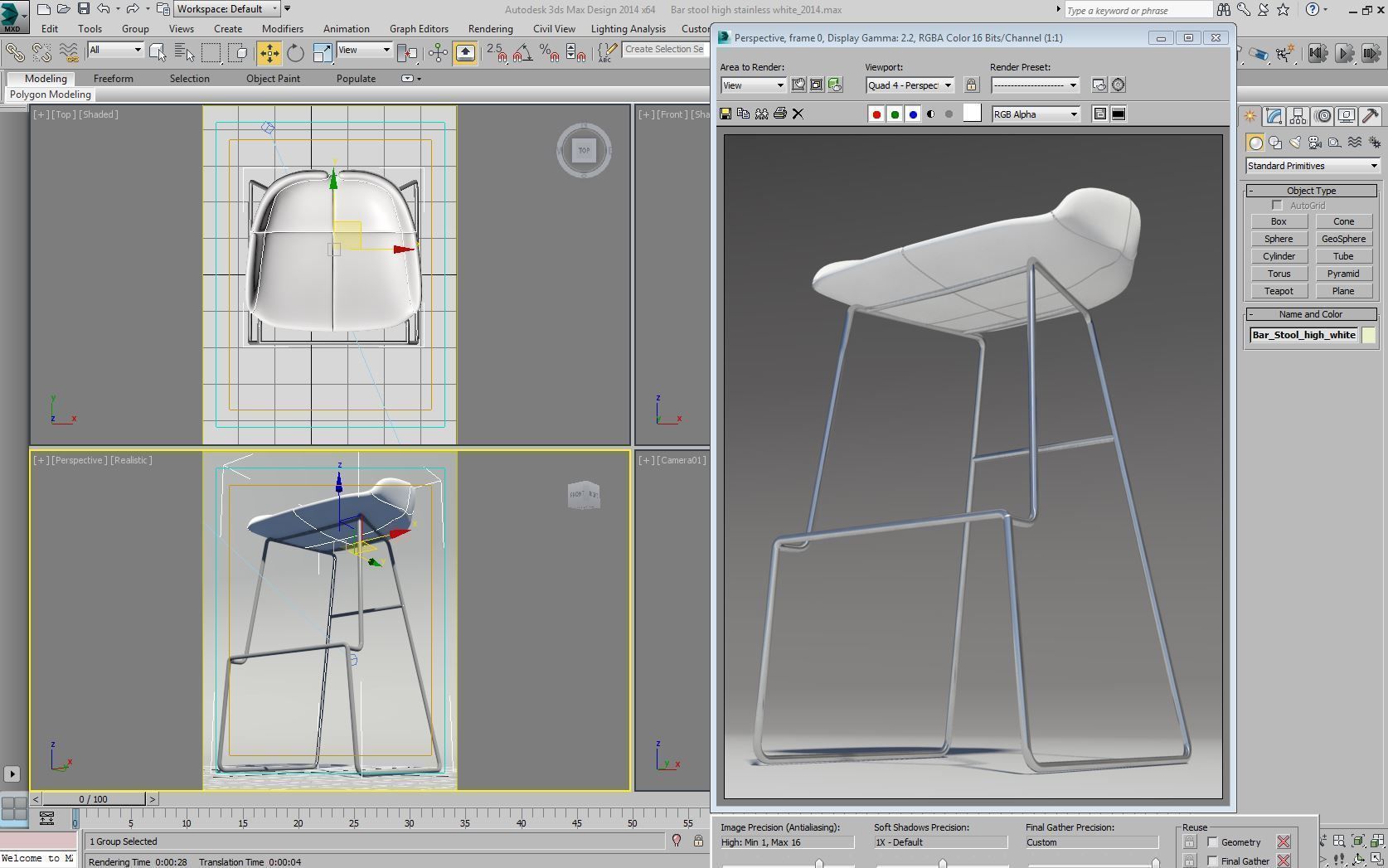Open the Lighting Analysis menu
This screenshot has width=1388, height=868.
click(x=628, y=28)
